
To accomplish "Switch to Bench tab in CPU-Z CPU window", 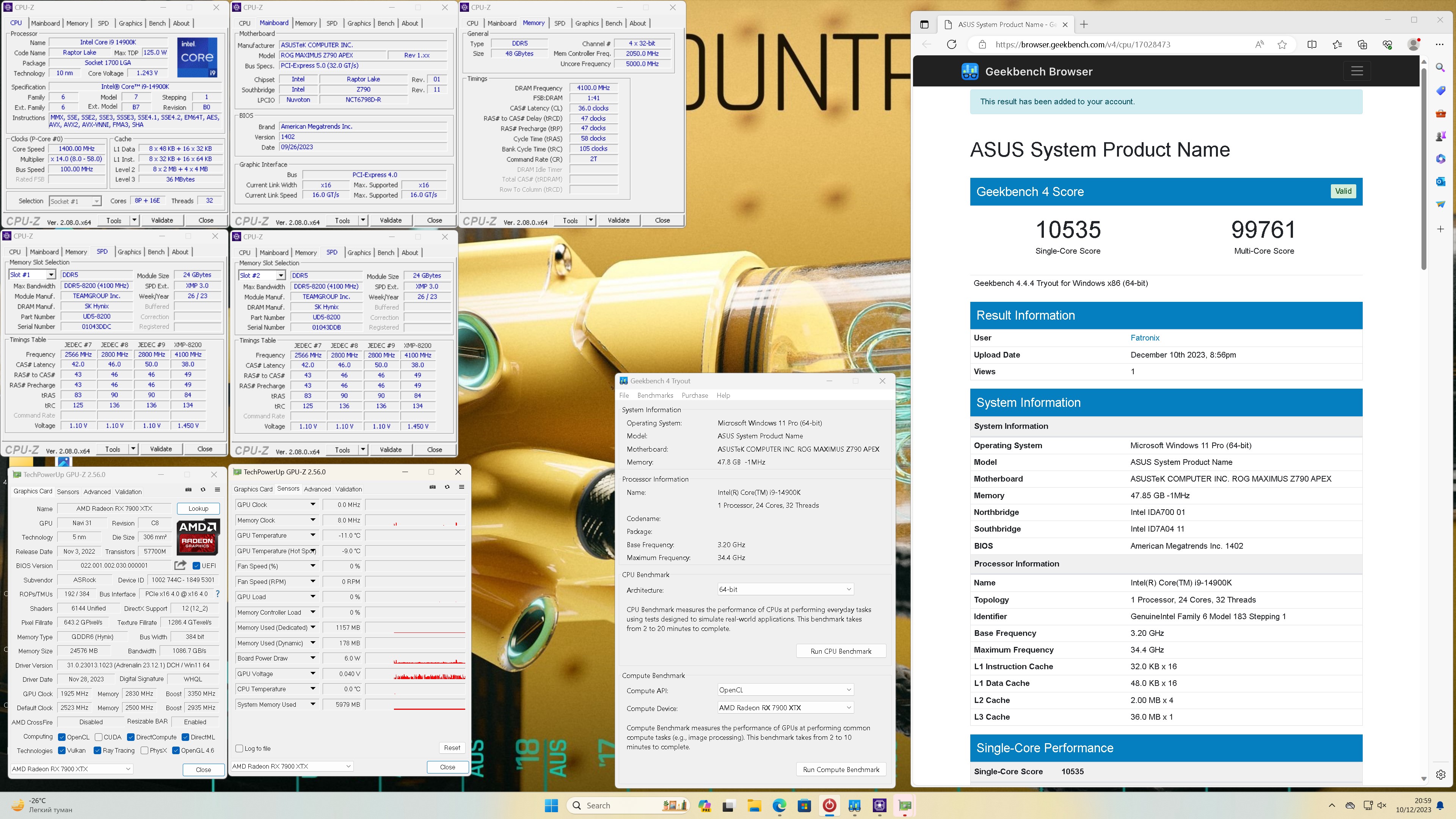I will click(x=157, y=23).
